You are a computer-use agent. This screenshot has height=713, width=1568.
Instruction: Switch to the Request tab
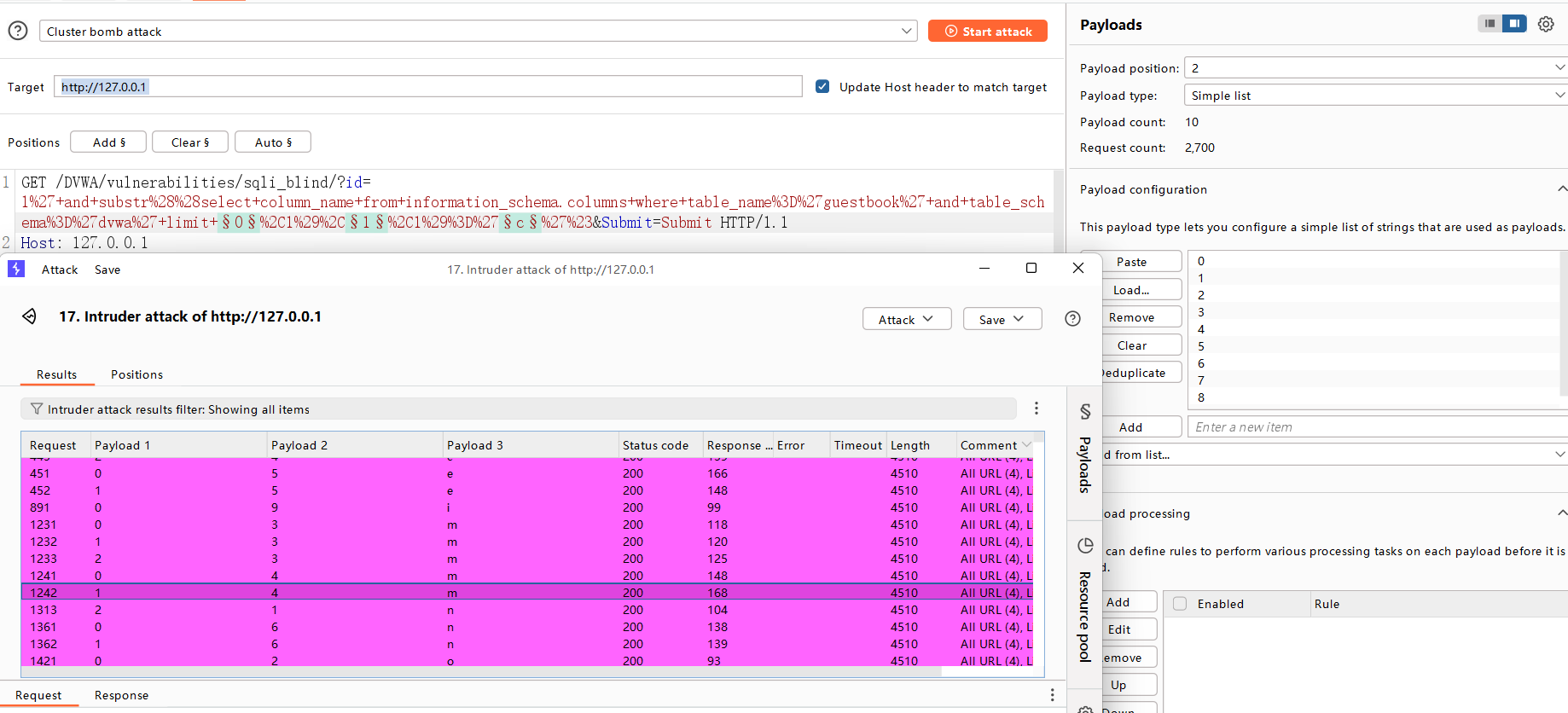coord(38,695)
